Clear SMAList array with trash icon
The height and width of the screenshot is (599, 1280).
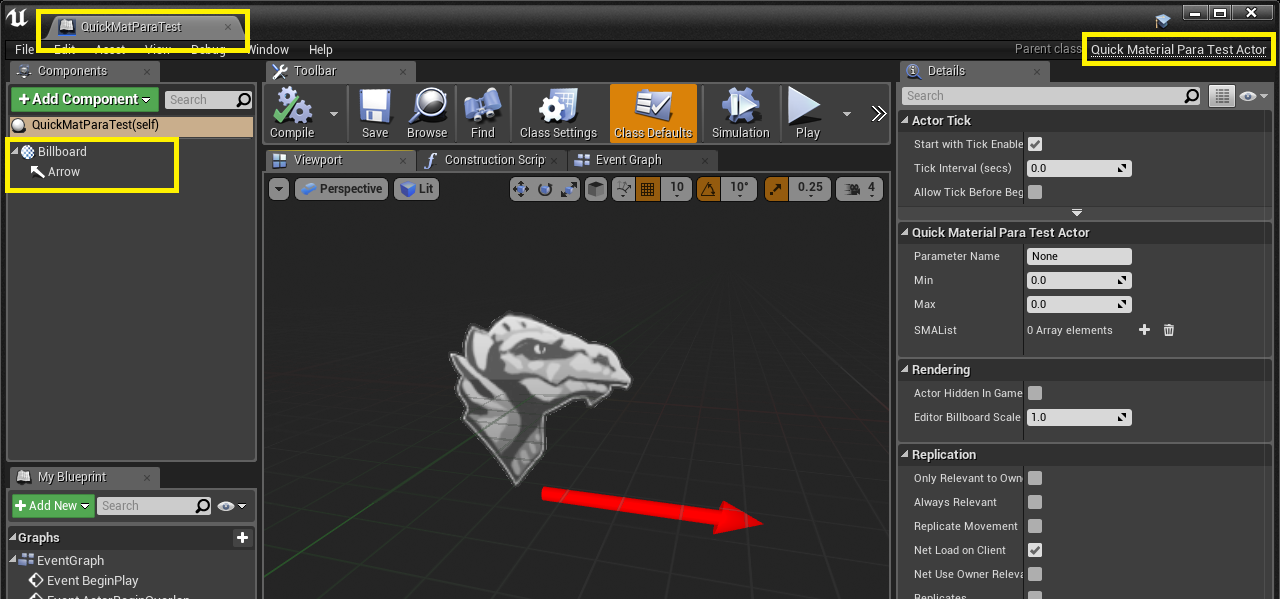(x=1168, y=330)
